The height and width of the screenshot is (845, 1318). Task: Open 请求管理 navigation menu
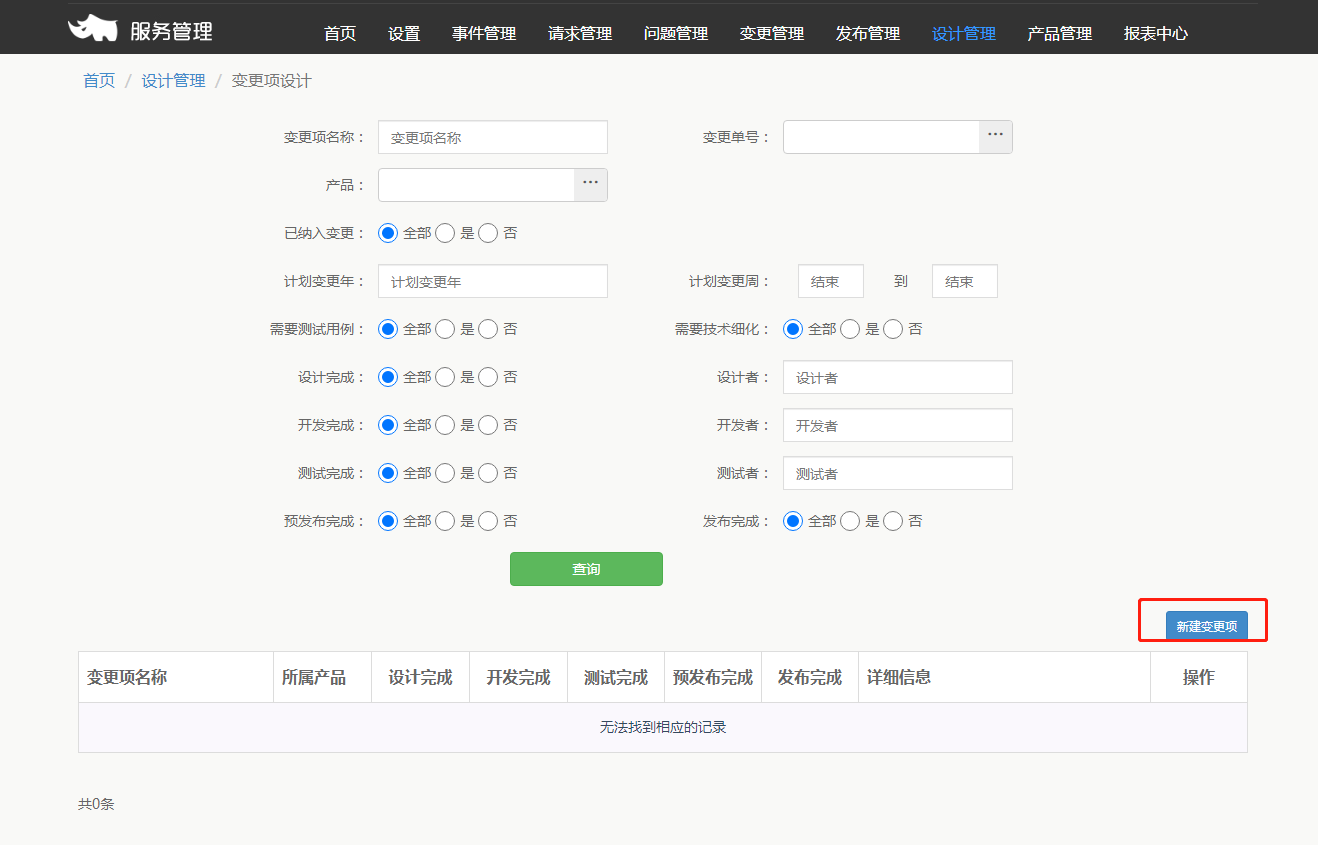coord(580,33)
